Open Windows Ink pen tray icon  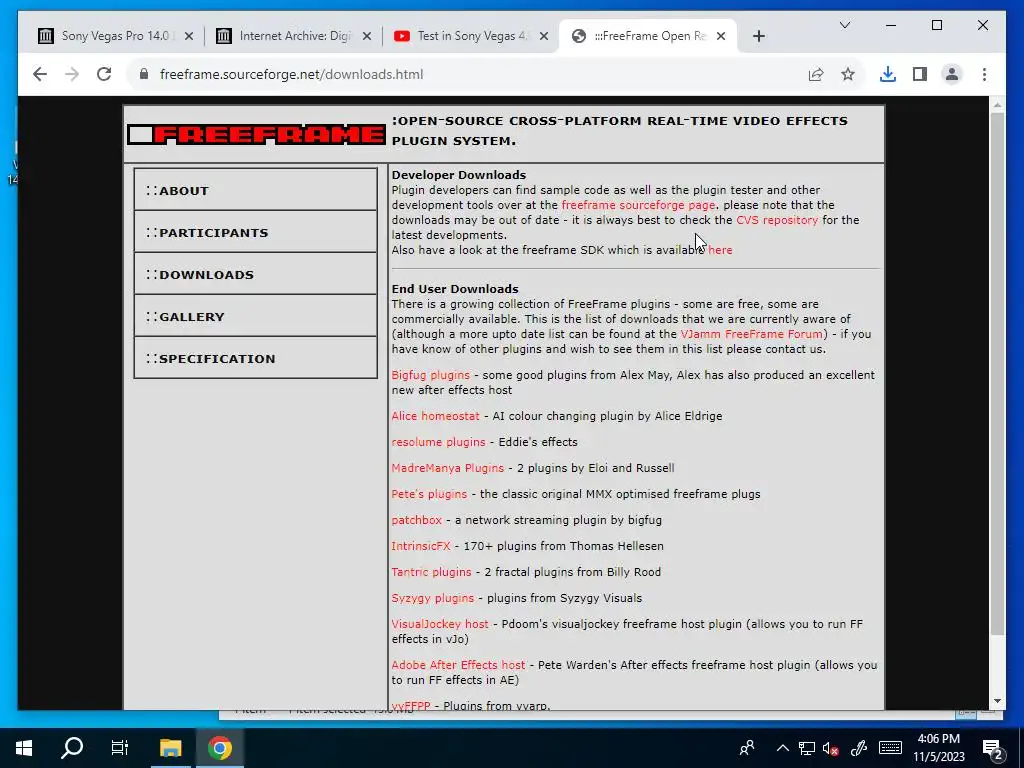pyautogui.click(x=859, y=748)
